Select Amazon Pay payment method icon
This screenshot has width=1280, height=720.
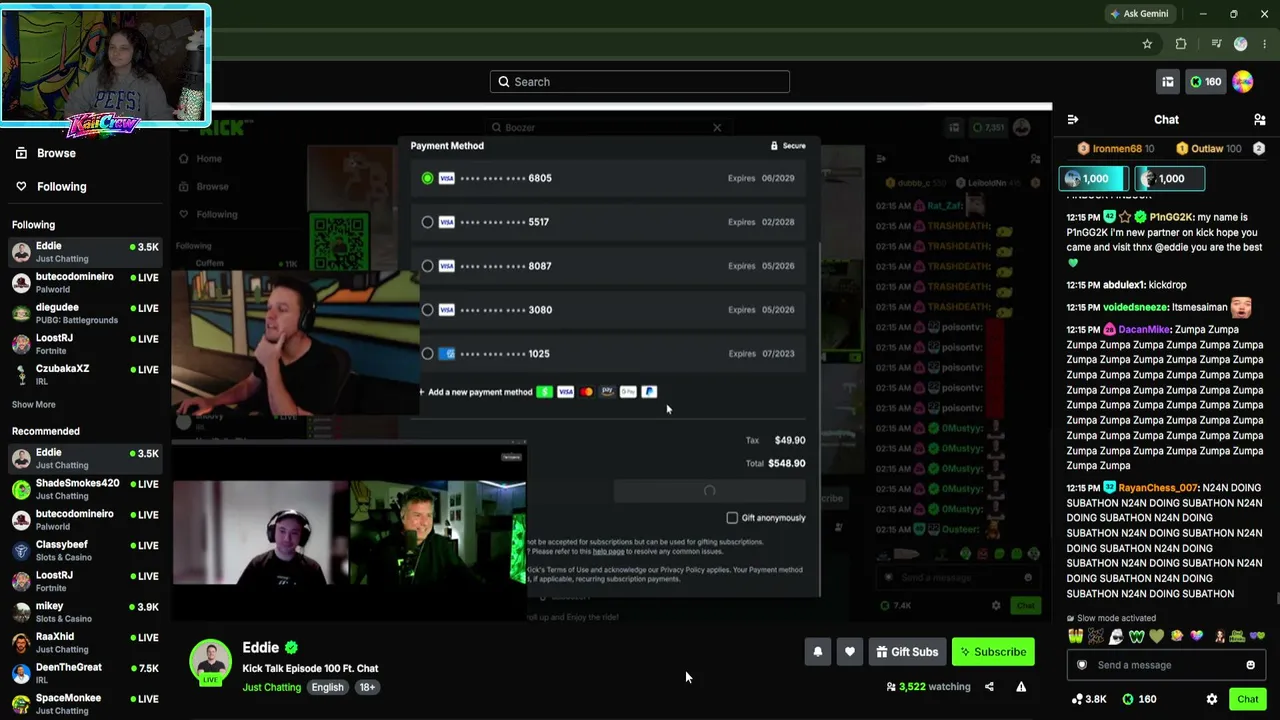[607, 392]
